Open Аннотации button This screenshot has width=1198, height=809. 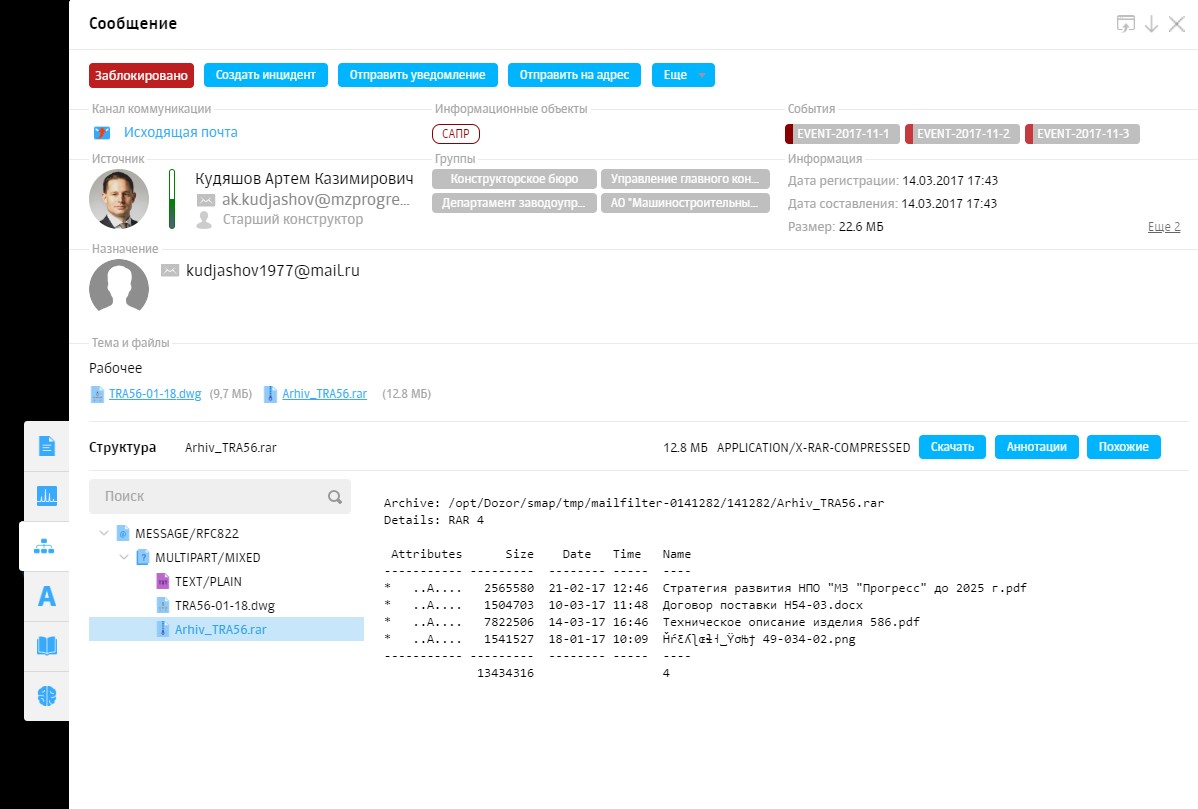pos(1037,447)
